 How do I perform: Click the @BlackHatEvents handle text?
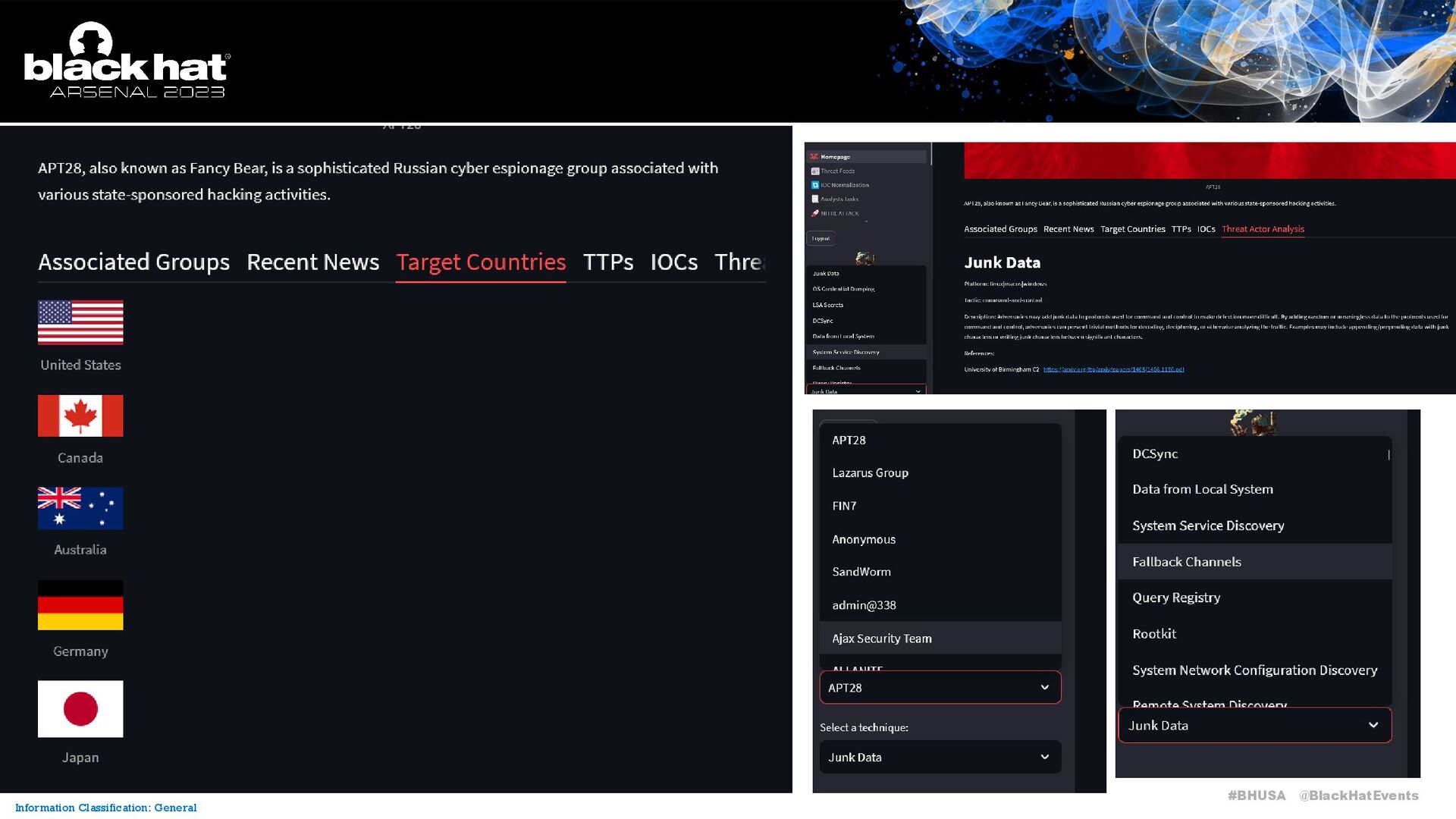[x=1358, y=795]
